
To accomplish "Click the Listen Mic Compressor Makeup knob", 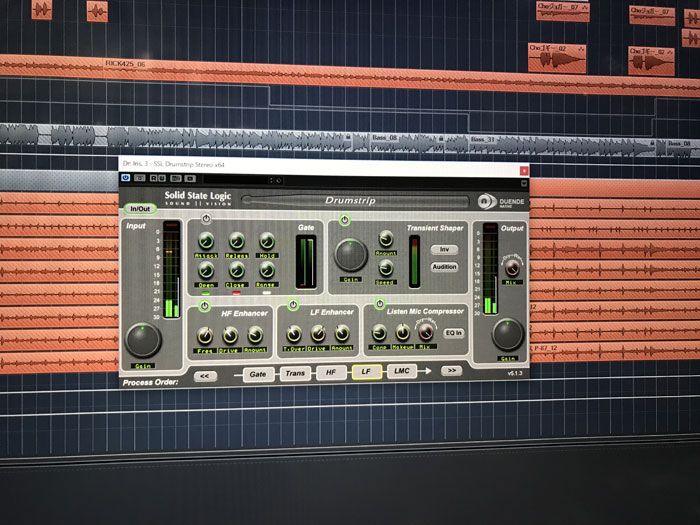I will [x=402, y=333].
